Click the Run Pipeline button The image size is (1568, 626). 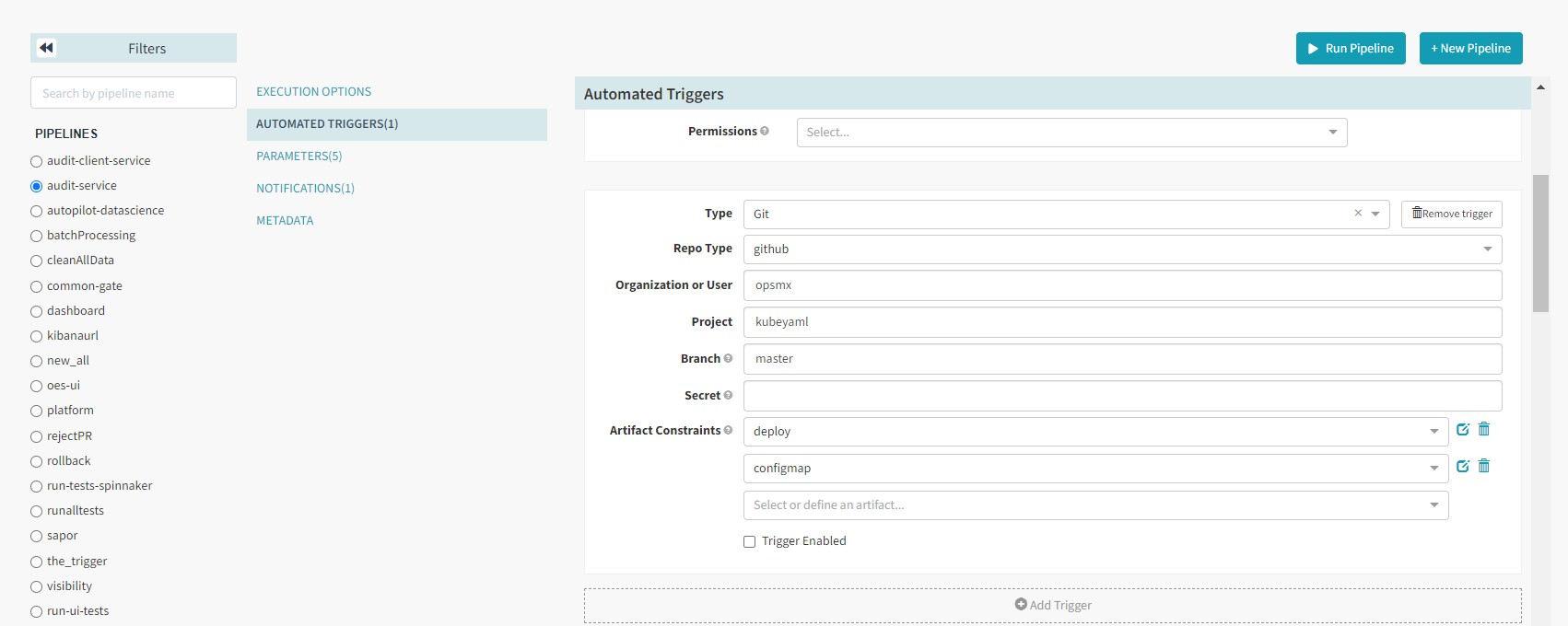point(1350,49)
